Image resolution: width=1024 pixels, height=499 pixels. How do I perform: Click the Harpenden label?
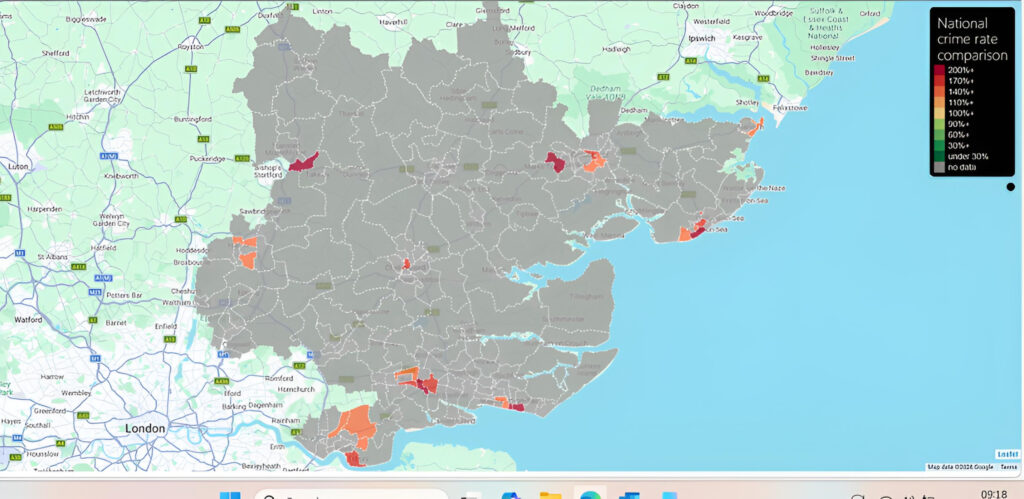pyautogui.click(x=44, y=209)
